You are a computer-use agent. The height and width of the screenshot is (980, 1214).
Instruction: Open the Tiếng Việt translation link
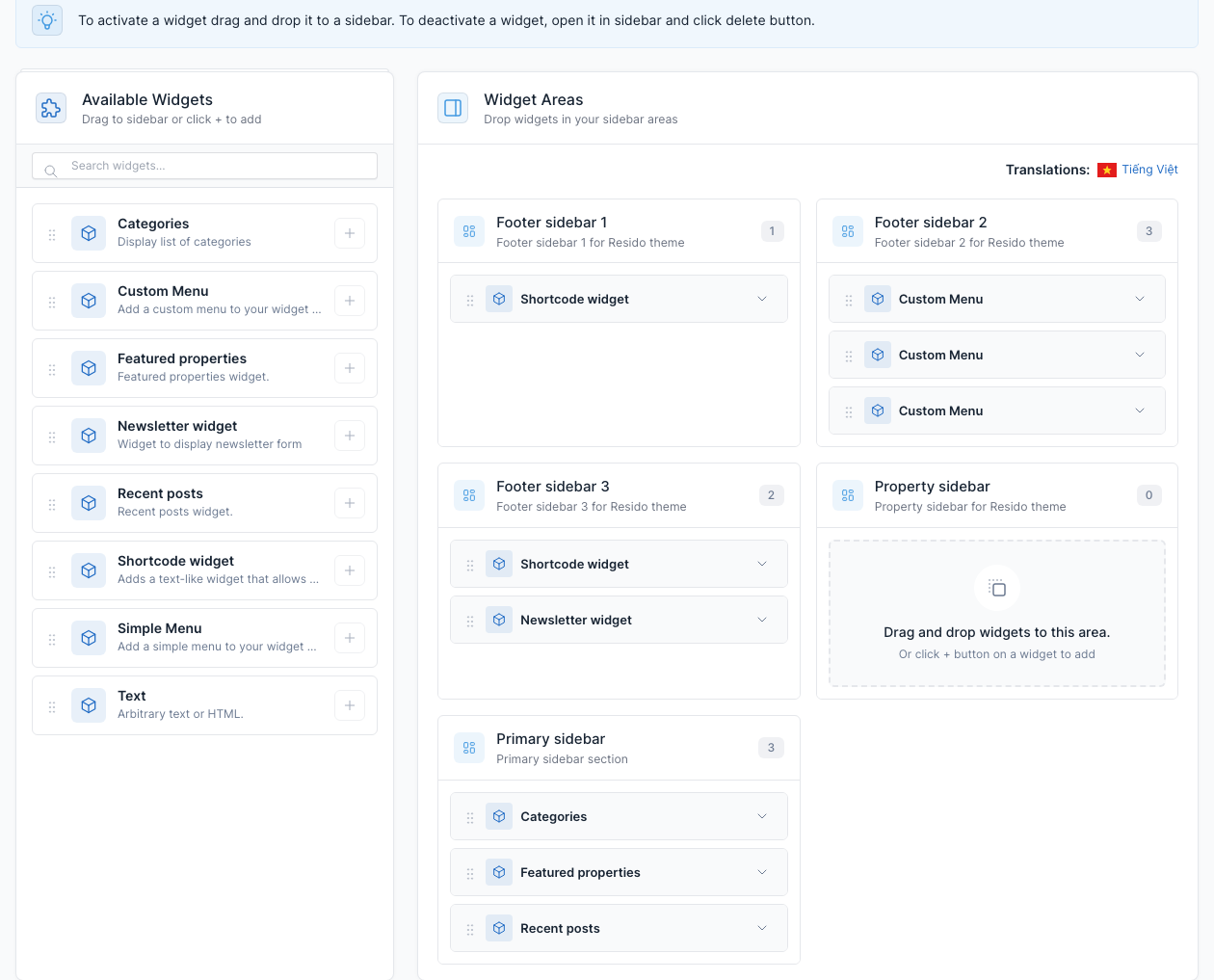pos(1149,170)
